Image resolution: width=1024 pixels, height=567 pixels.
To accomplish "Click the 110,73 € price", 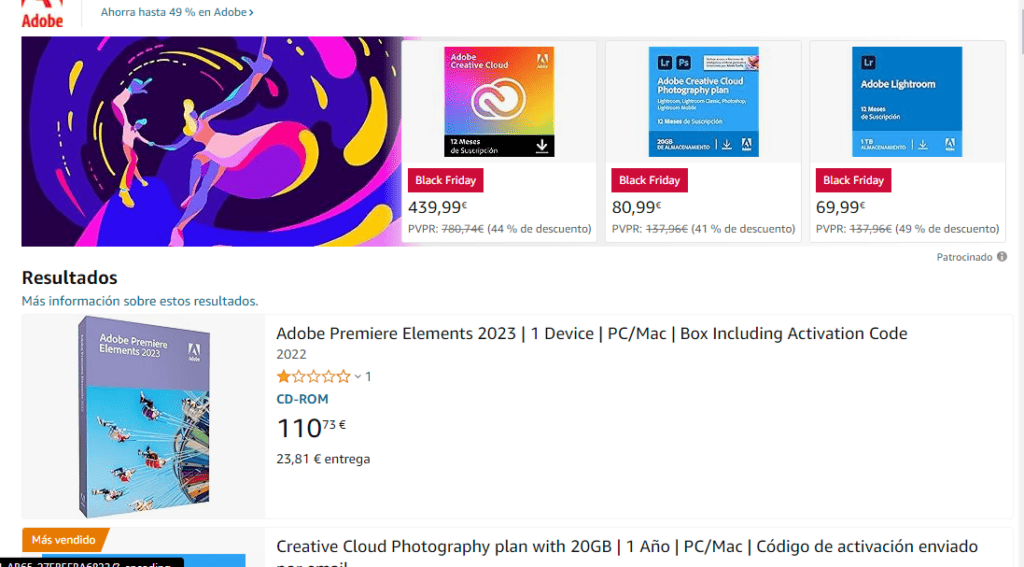I will click(x=311, y=429).
